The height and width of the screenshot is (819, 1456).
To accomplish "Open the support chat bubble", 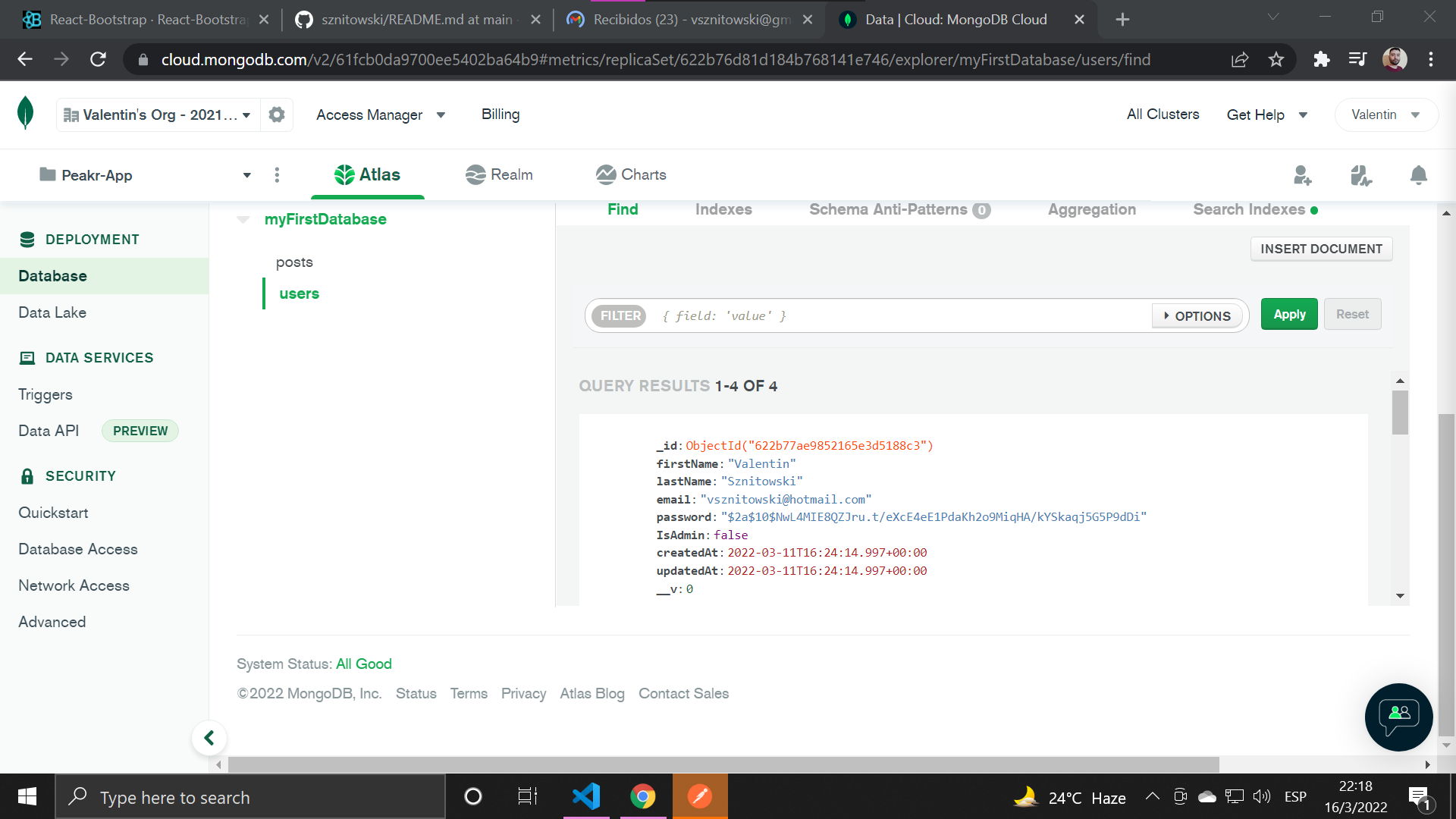I will tap(1398, 717).
